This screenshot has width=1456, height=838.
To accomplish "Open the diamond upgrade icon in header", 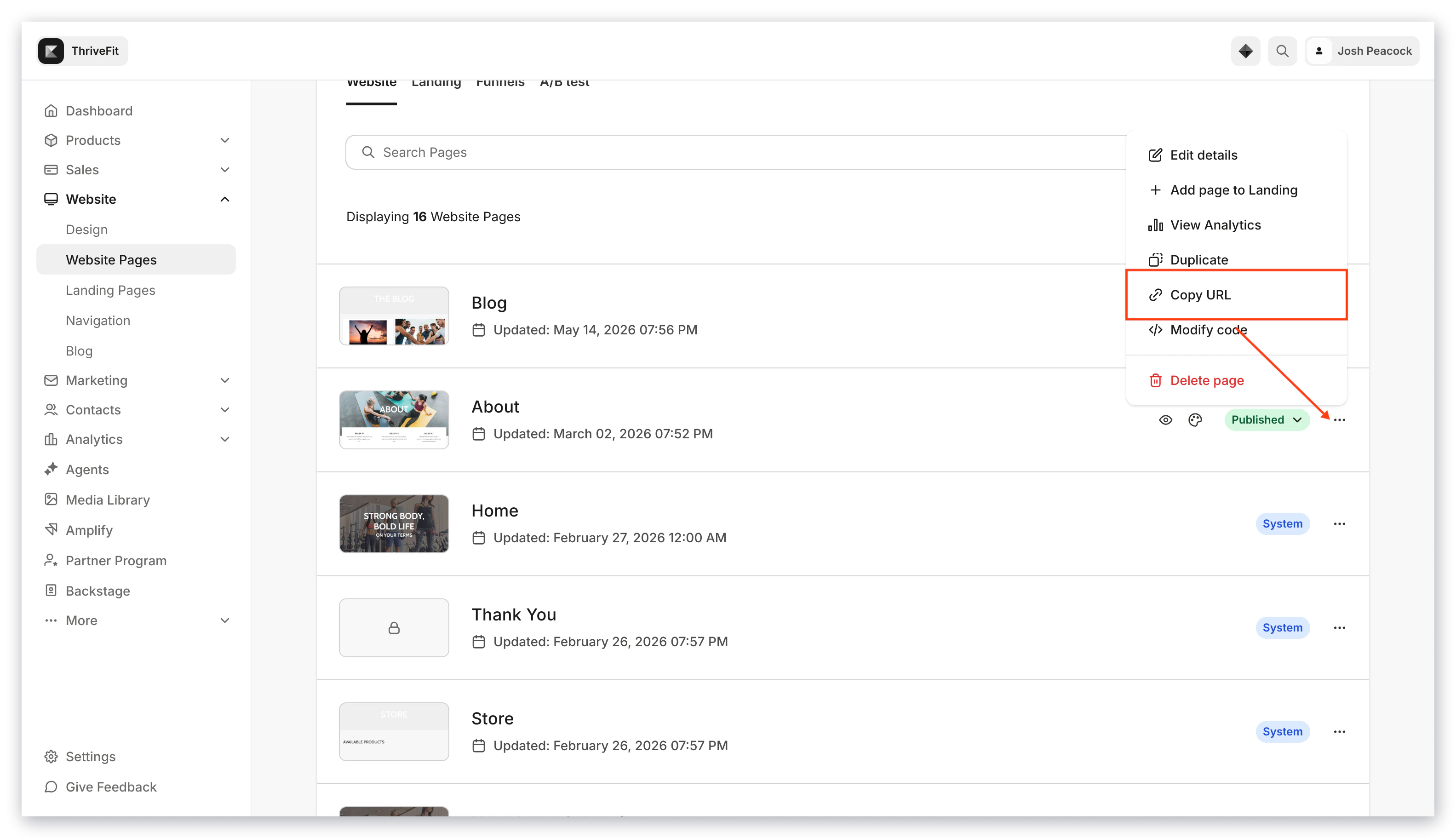I will click(x=1245, y=51).
